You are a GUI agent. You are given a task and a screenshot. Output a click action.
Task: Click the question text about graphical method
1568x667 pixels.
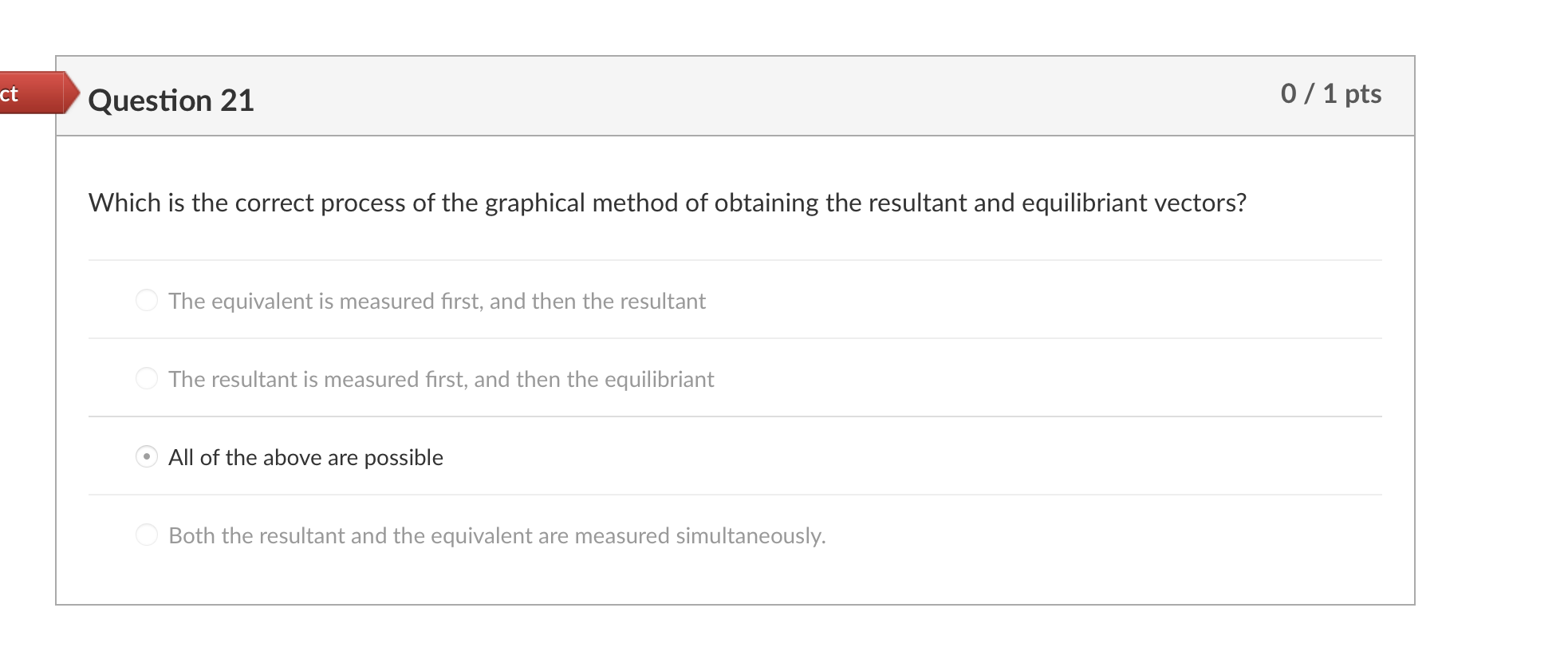(x=667, y=203)
